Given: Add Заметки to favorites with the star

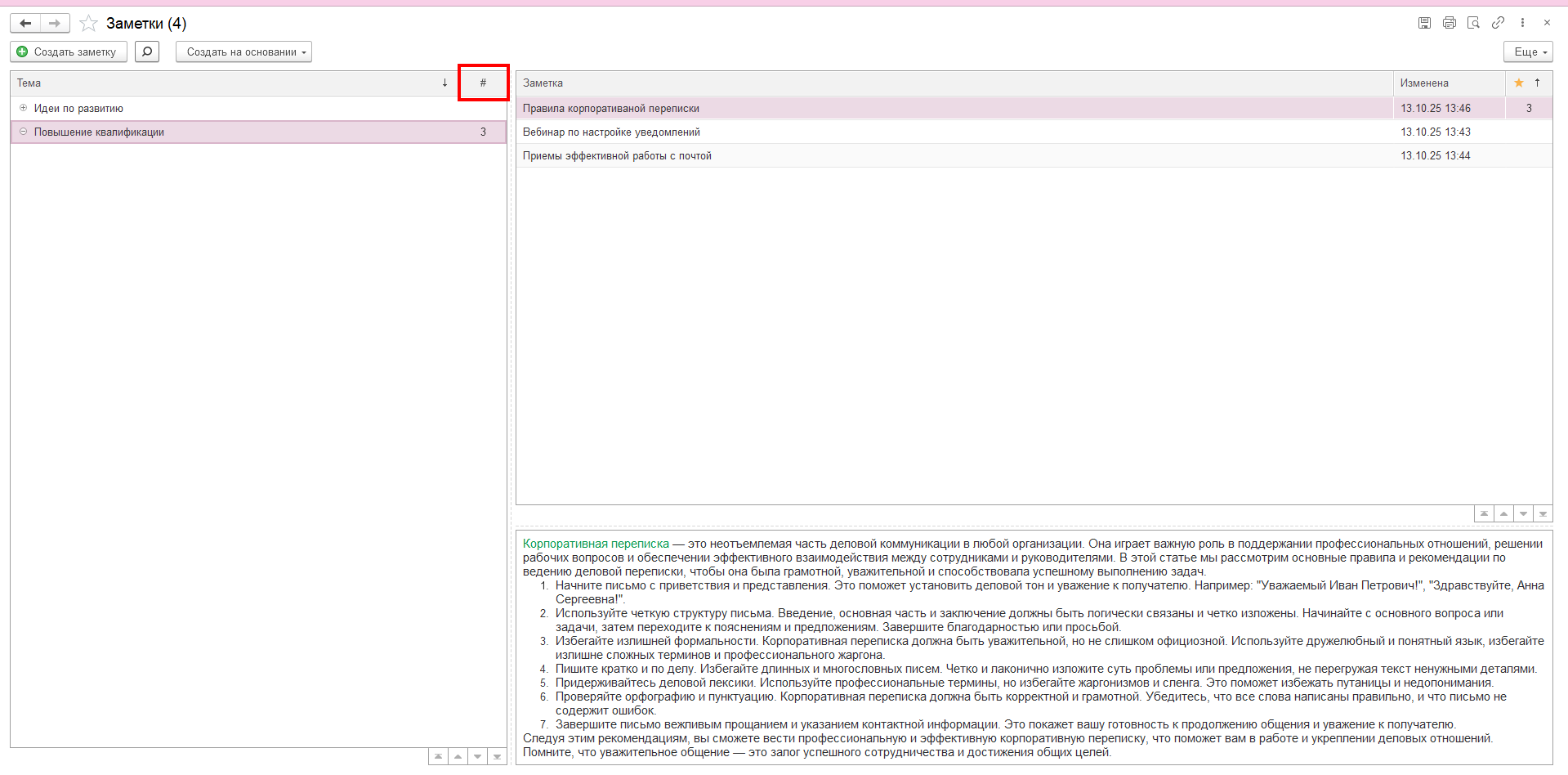Looking at the screenshot, I should [88, 24].
